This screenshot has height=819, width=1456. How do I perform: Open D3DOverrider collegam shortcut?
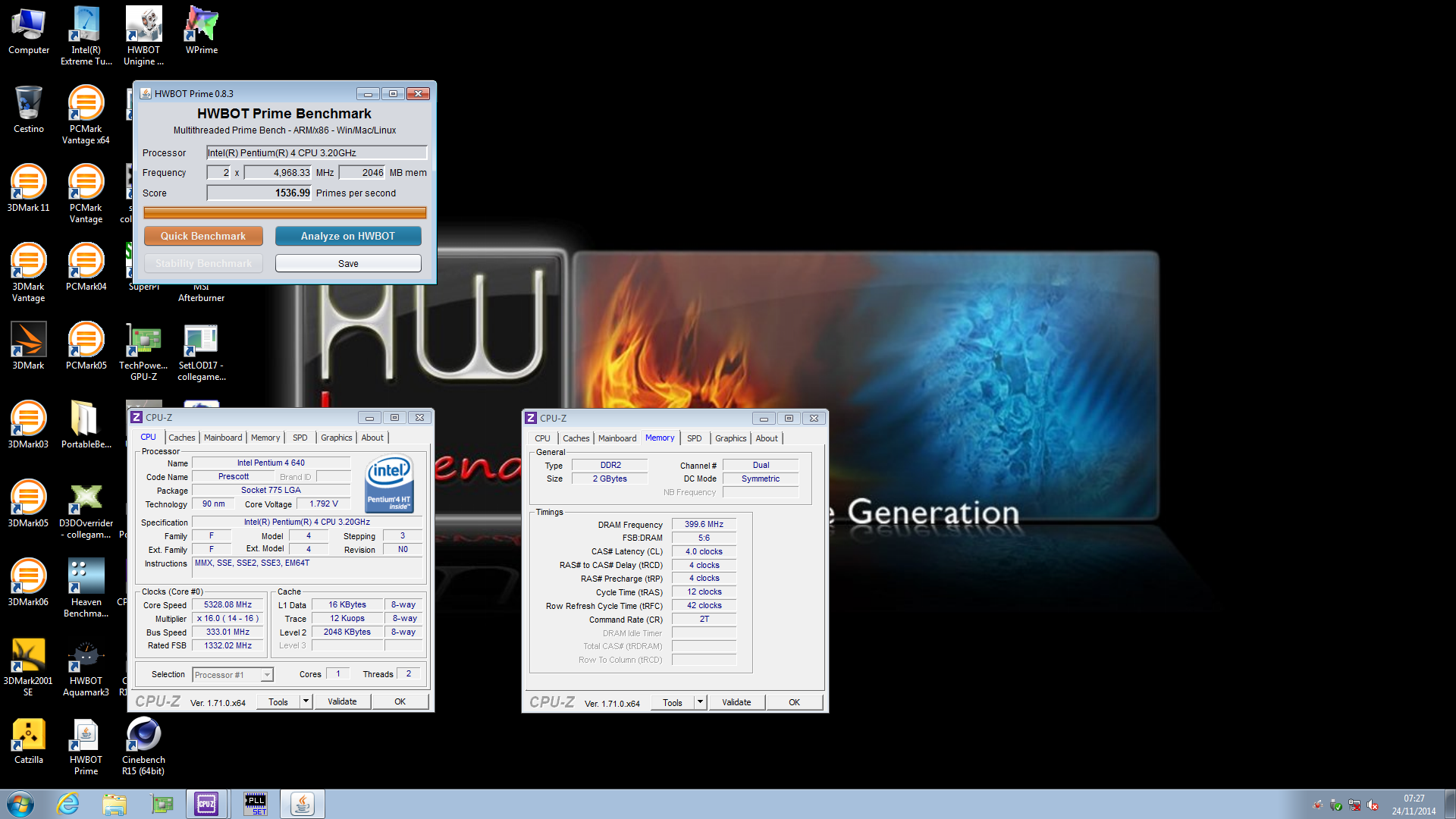coord(86,510)
